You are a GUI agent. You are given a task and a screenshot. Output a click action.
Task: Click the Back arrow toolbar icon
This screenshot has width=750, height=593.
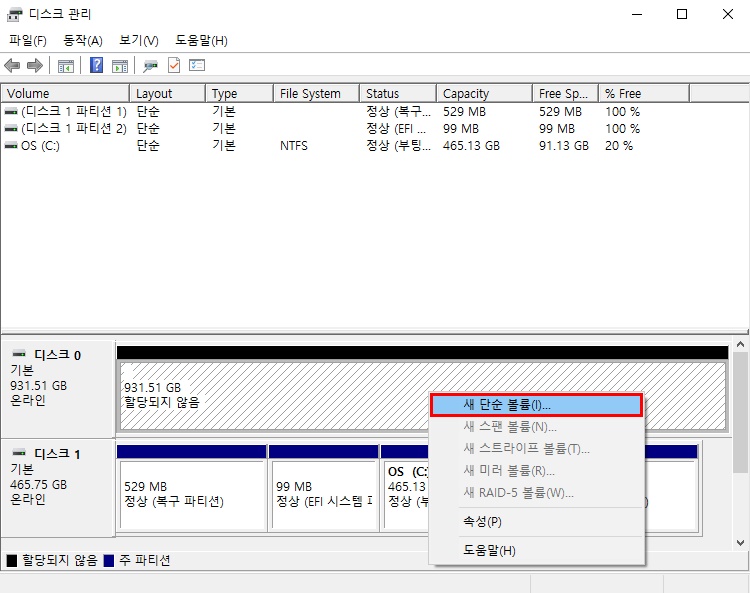tap(12, 66)
